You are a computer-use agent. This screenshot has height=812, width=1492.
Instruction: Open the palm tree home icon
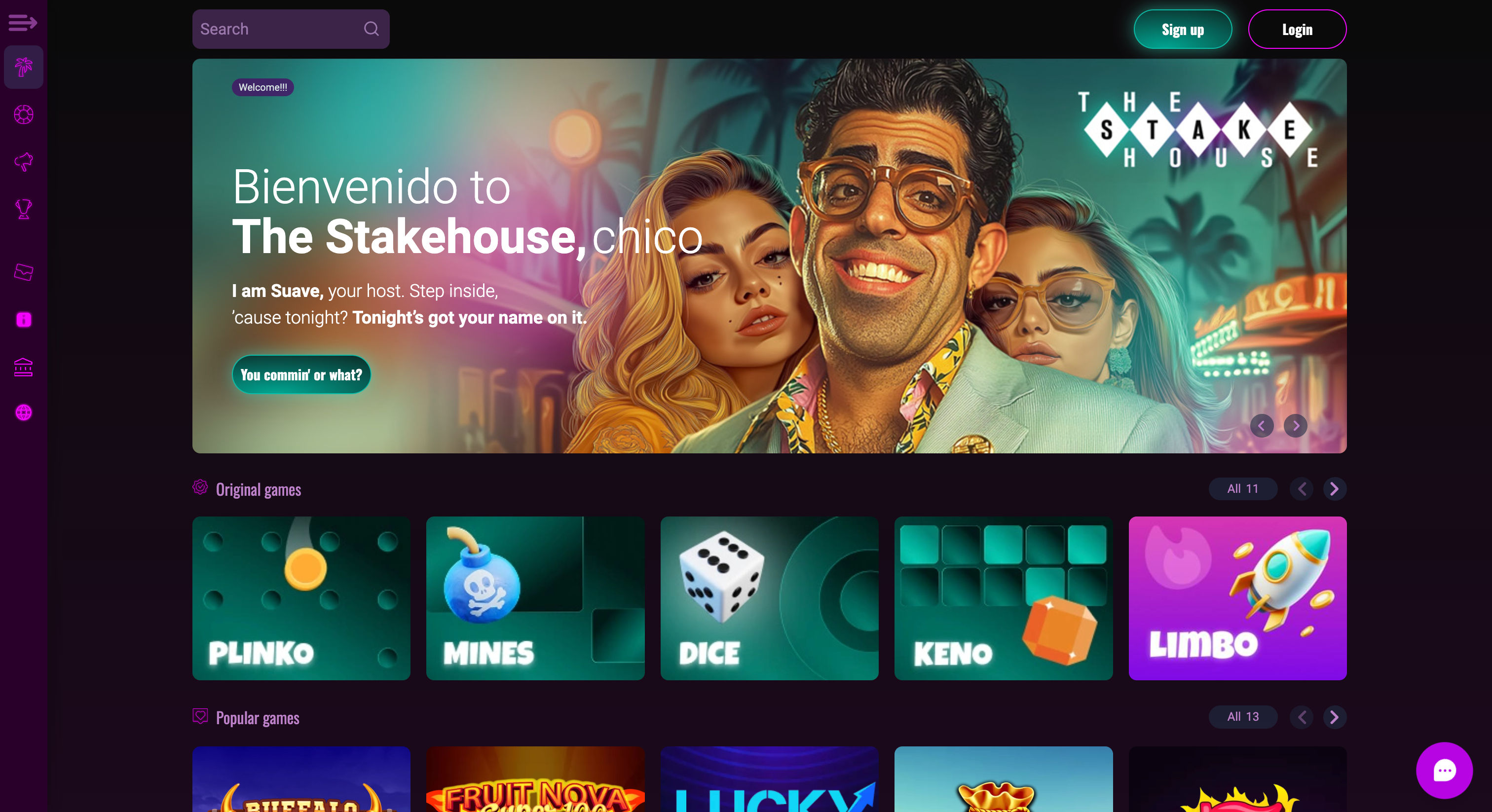24,67
